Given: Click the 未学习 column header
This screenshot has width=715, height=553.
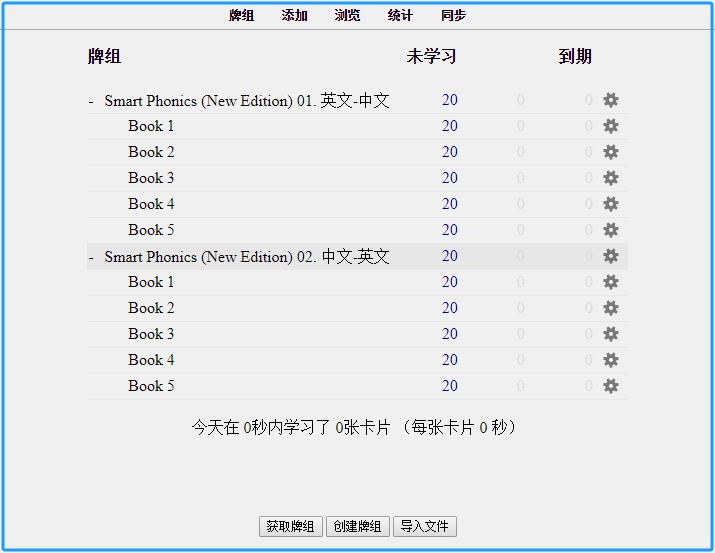Looking at the screenshot, I should pos(431,57).
